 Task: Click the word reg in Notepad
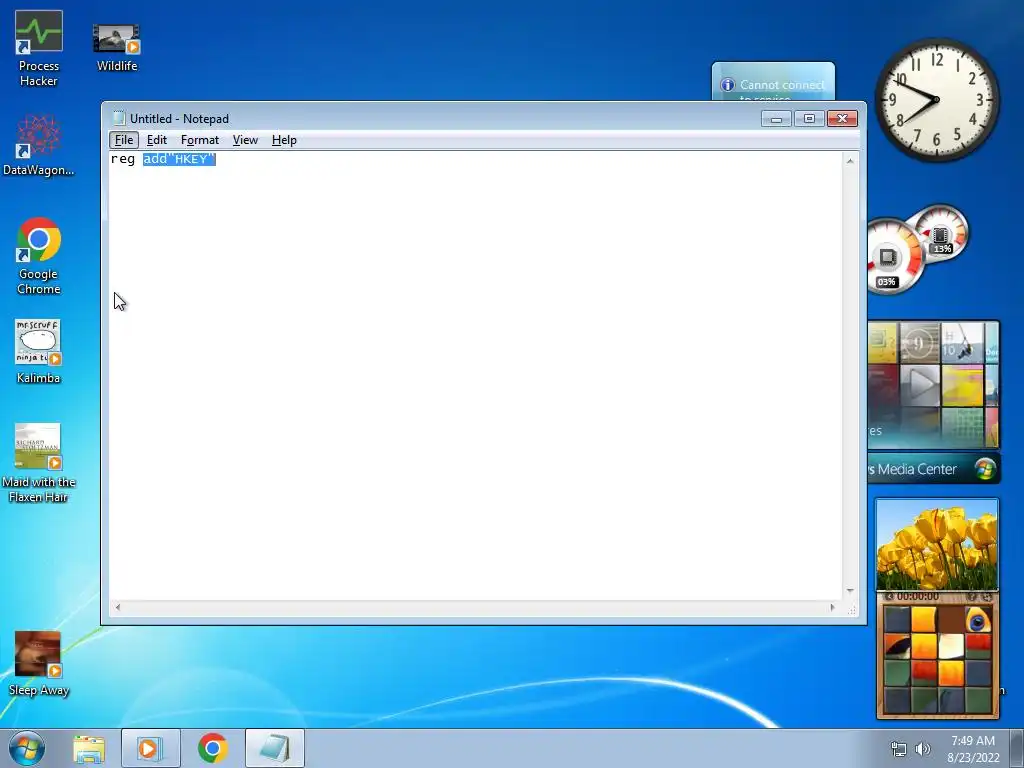(x=123, y=159)
